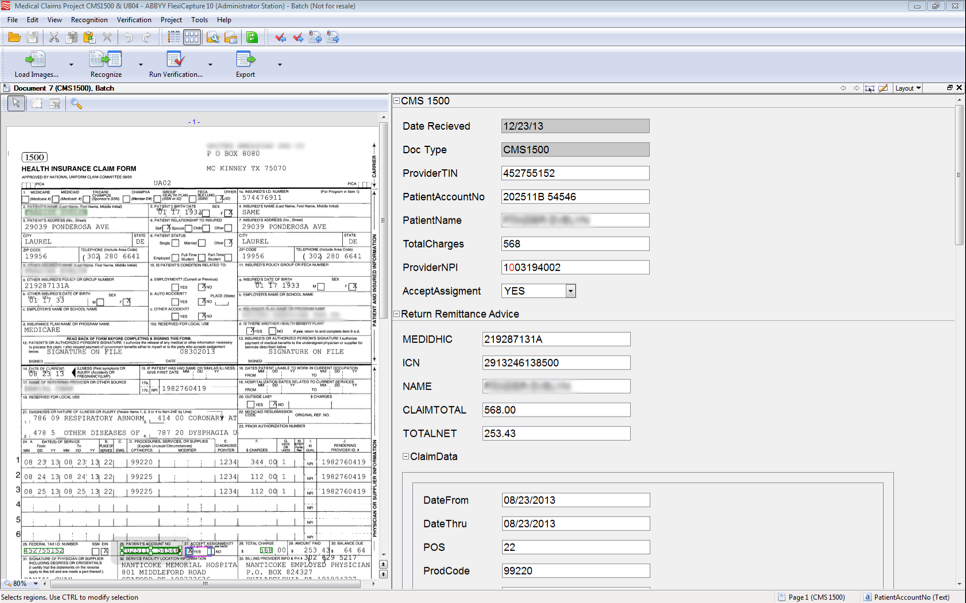The height and width of the screenshot is (603, 966).
Task: Click the first document-with-blue-arrow icon
Action: [x=315, y=38]
